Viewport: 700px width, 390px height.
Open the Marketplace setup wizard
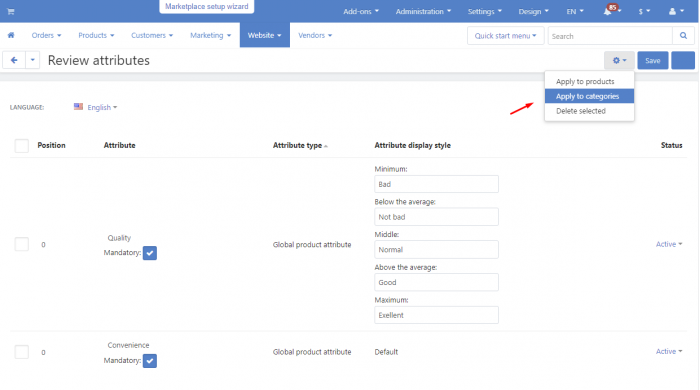pos(207,7)
